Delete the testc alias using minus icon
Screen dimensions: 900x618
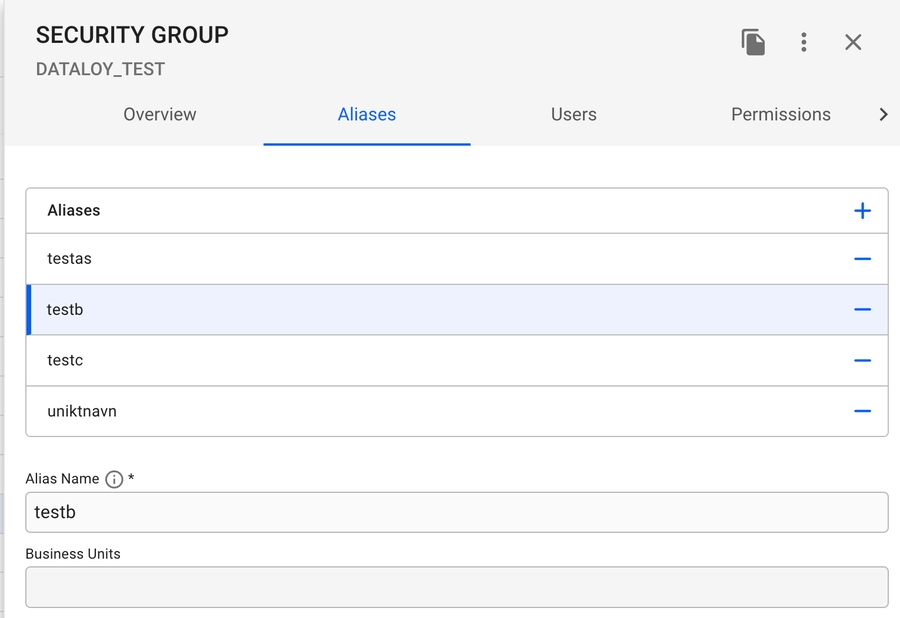[862, 360]
